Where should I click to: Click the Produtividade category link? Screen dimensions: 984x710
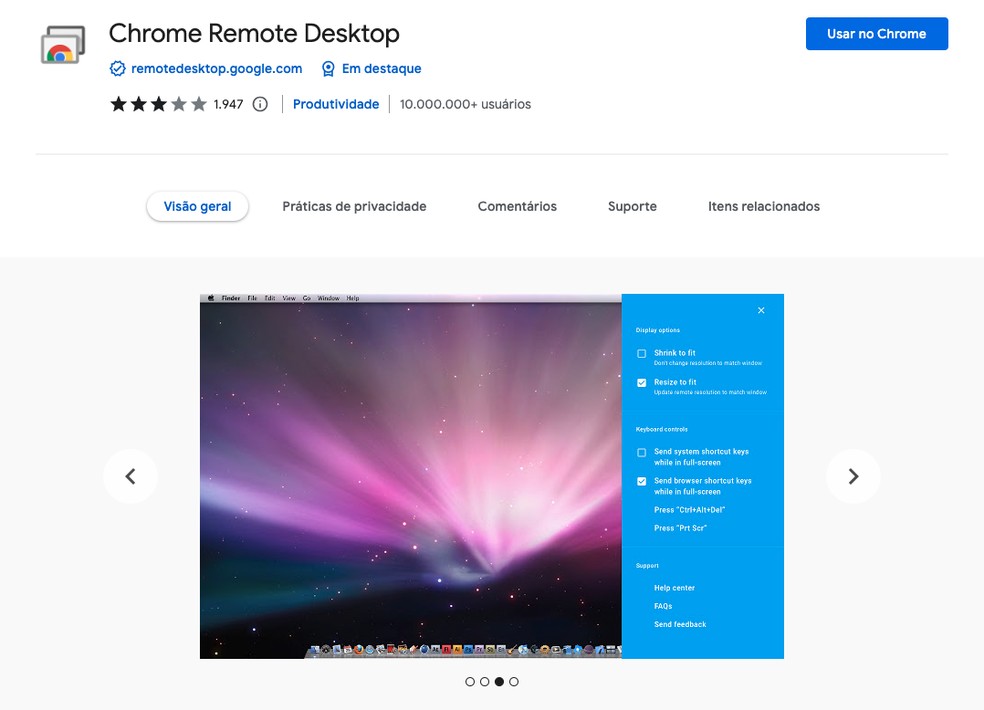(336, 103)
